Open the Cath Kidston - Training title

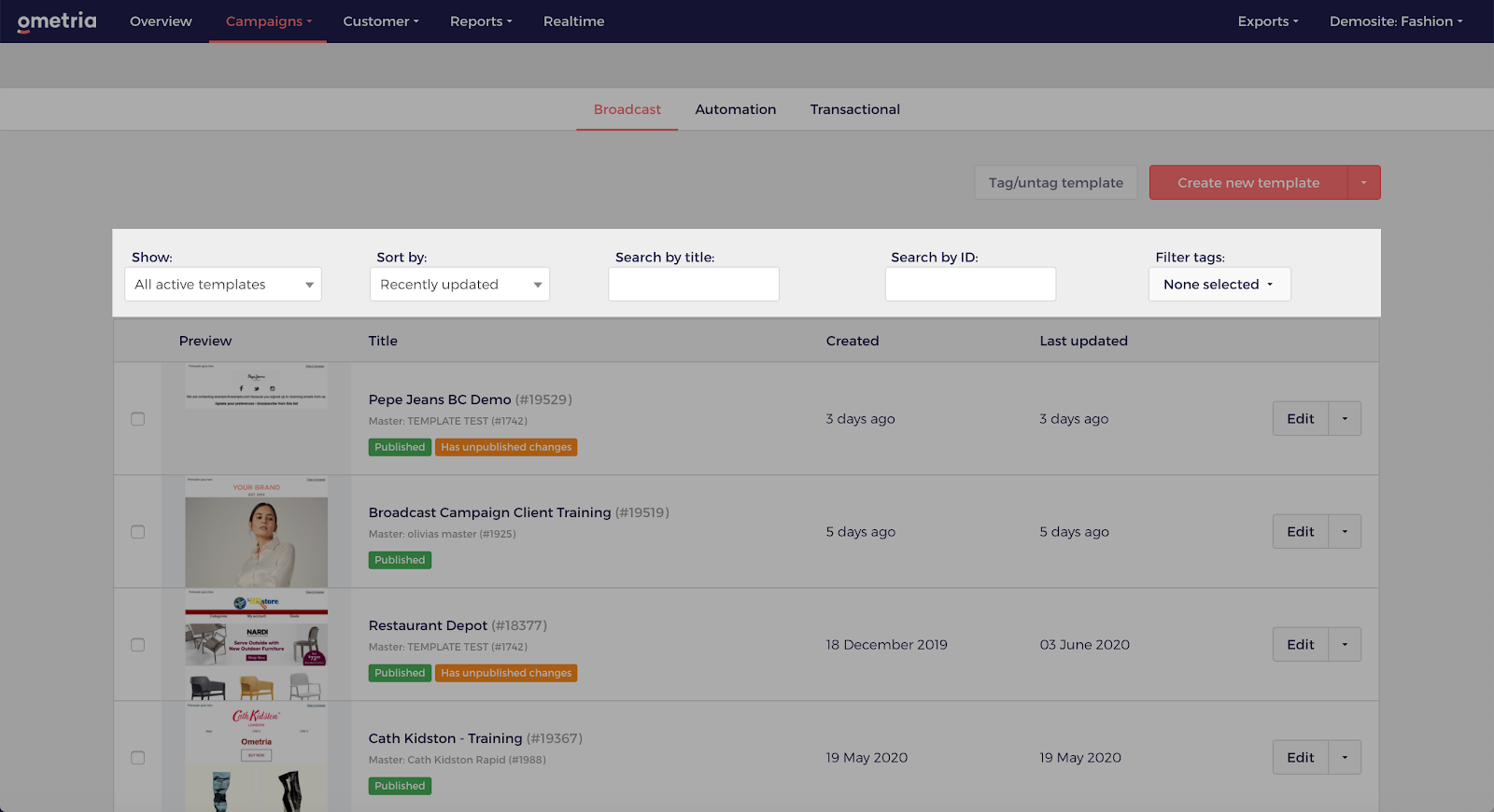(x=445, y=738)
